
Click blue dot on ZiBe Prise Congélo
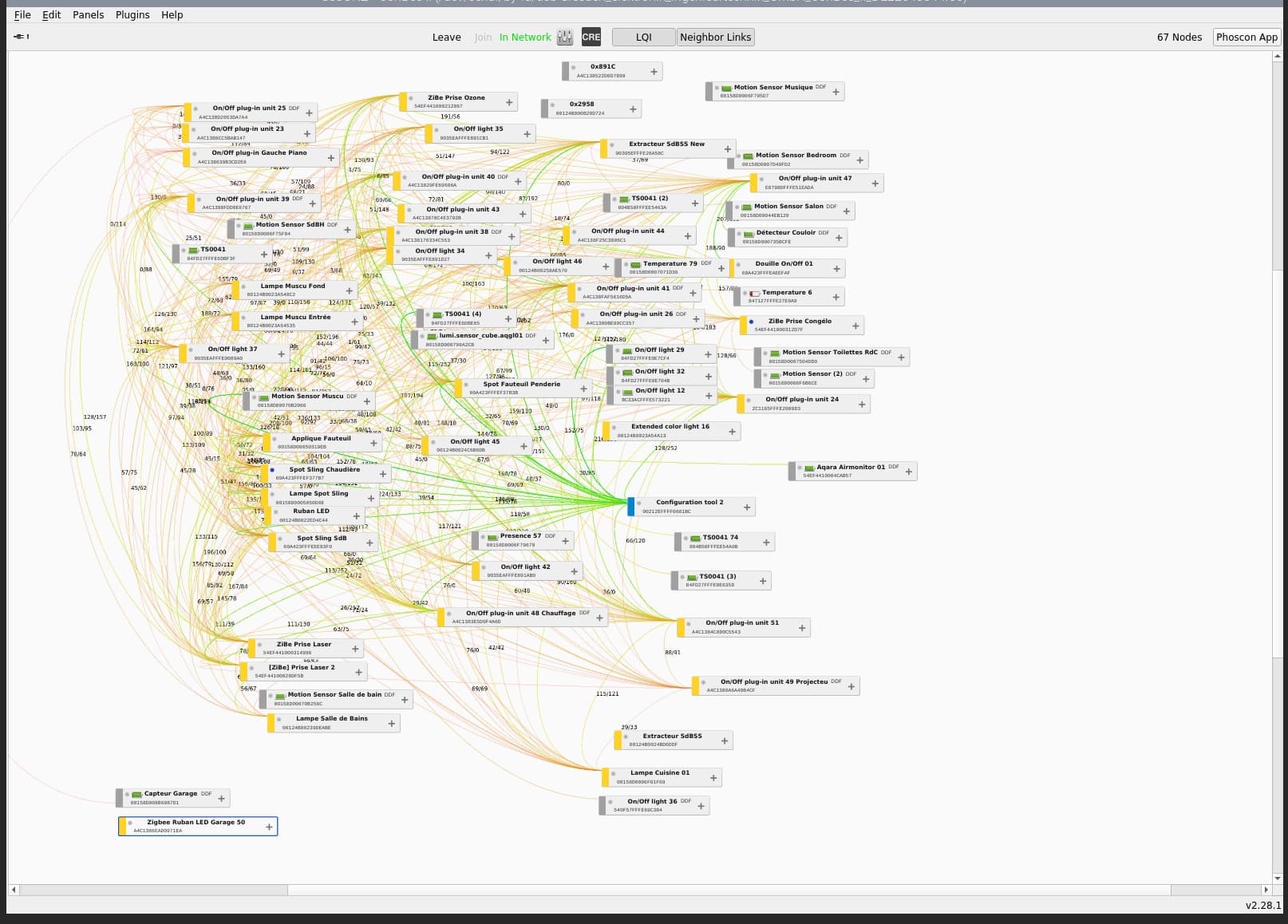point(752,322)
